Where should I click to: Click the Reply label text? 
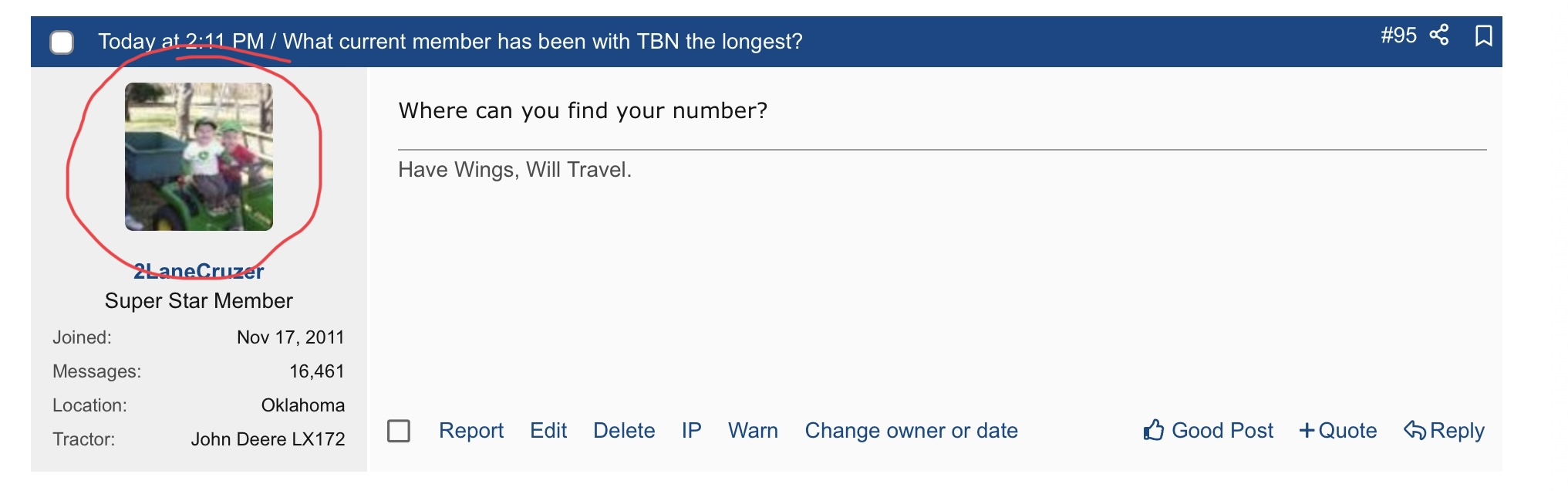click(x=1457, y=431)
